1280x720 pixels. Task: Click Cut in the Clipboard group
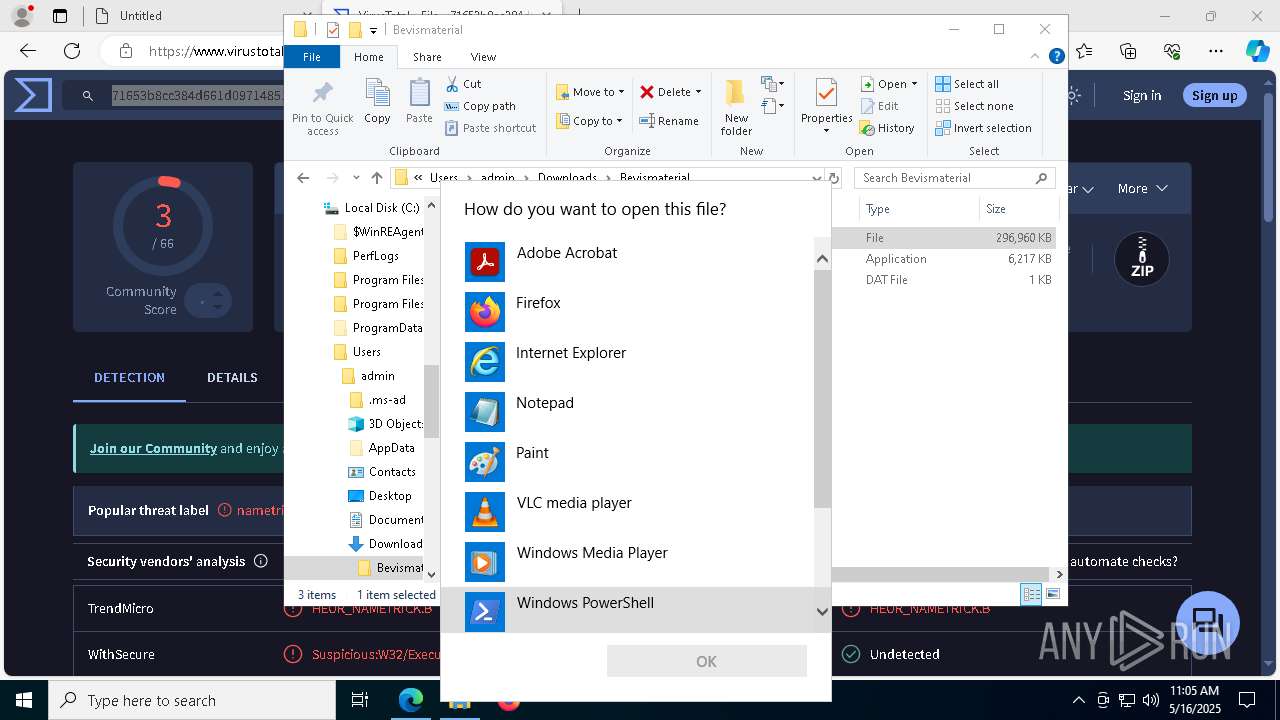pos(463,84)
